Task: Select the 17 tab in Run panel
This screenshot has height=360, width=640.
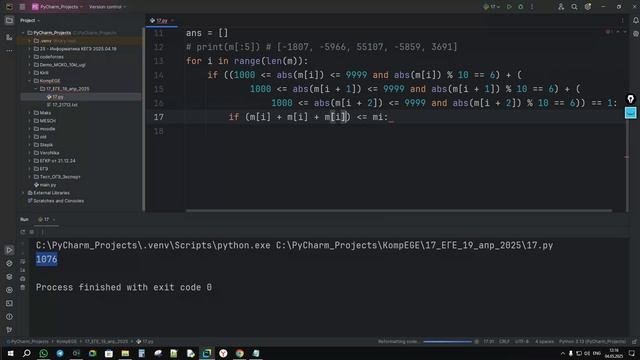Action: click(44, 220)
